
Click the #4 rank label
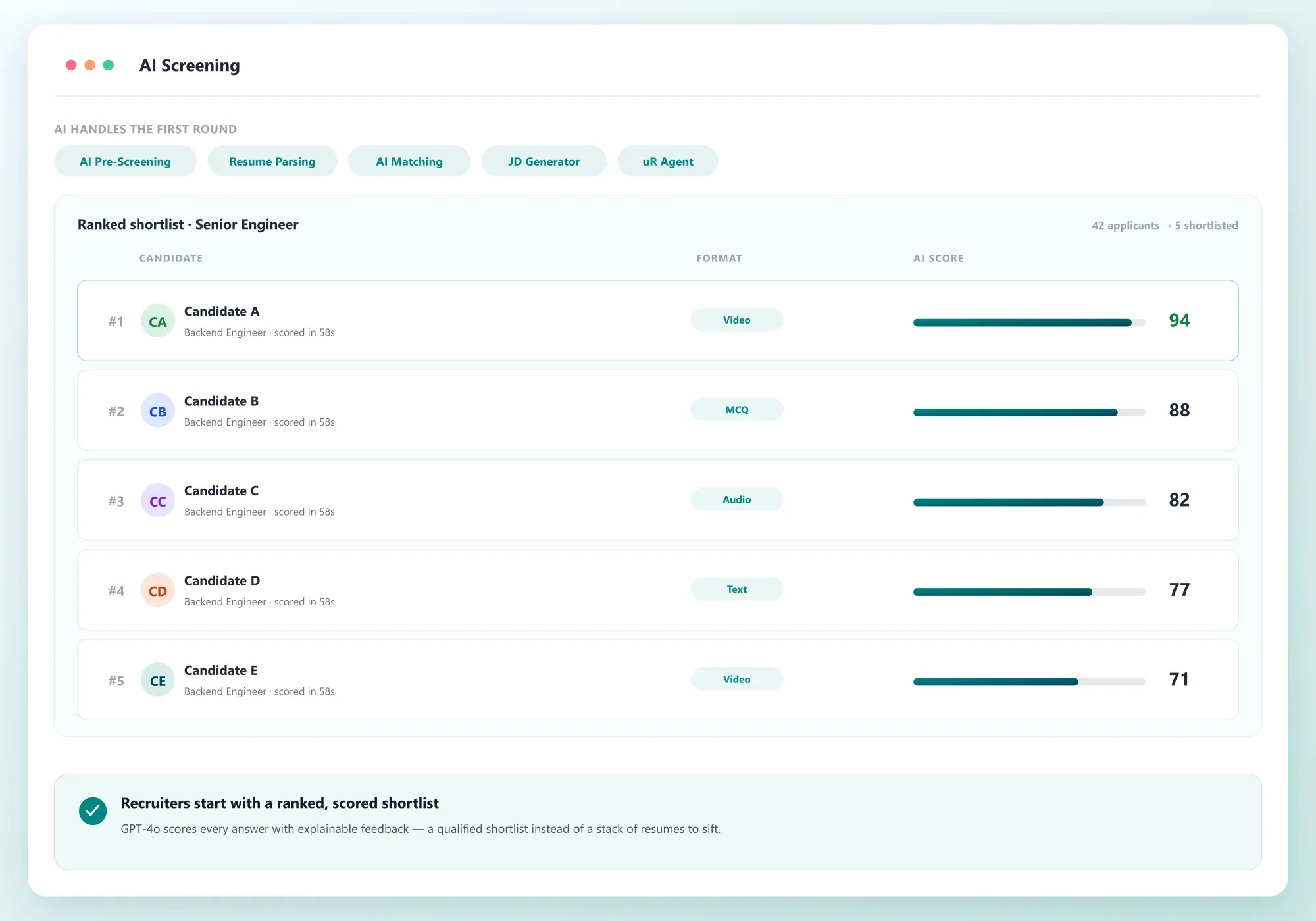point(116,591)
